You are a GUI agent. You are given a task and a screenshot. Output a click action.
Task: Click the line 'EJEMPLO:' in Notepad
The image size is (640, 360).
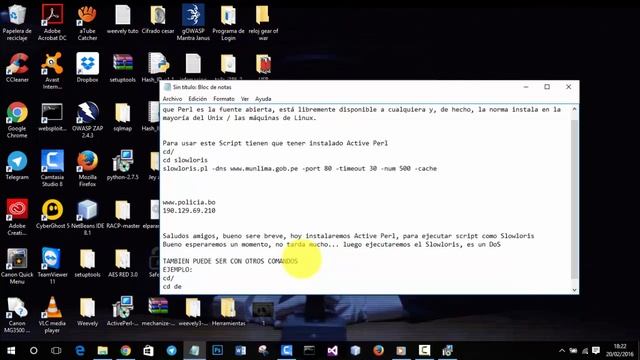[x=177, y=269]
